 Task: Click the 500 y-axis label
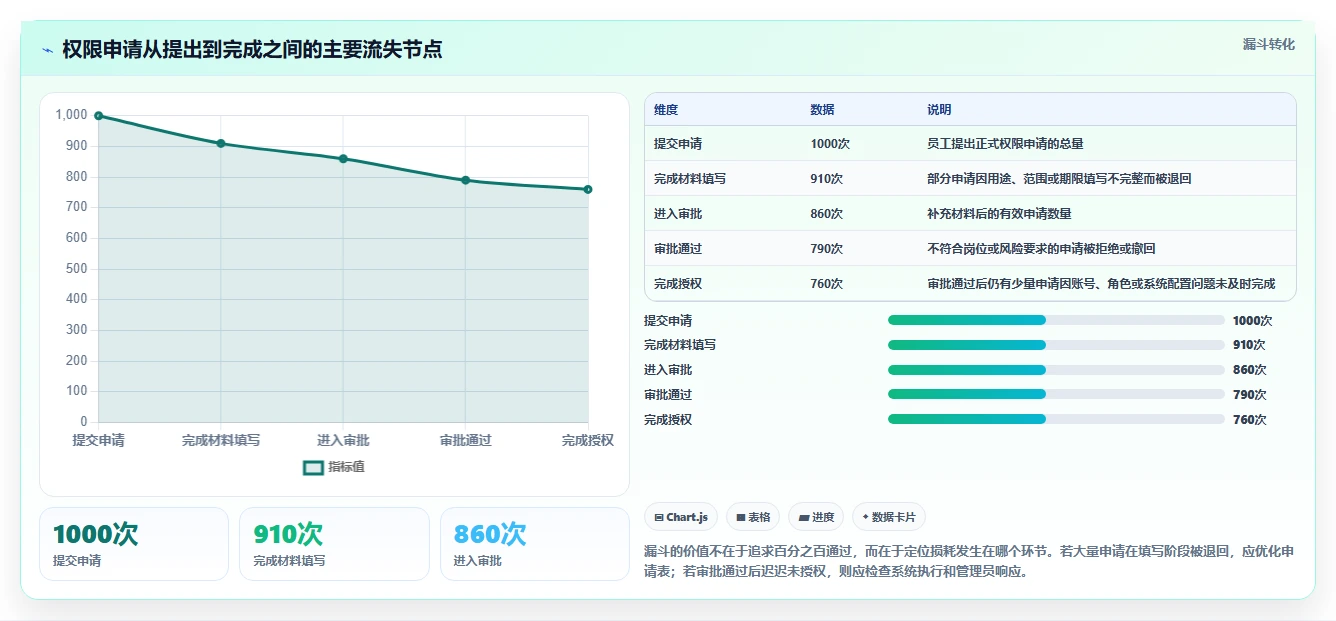[77, 269]
